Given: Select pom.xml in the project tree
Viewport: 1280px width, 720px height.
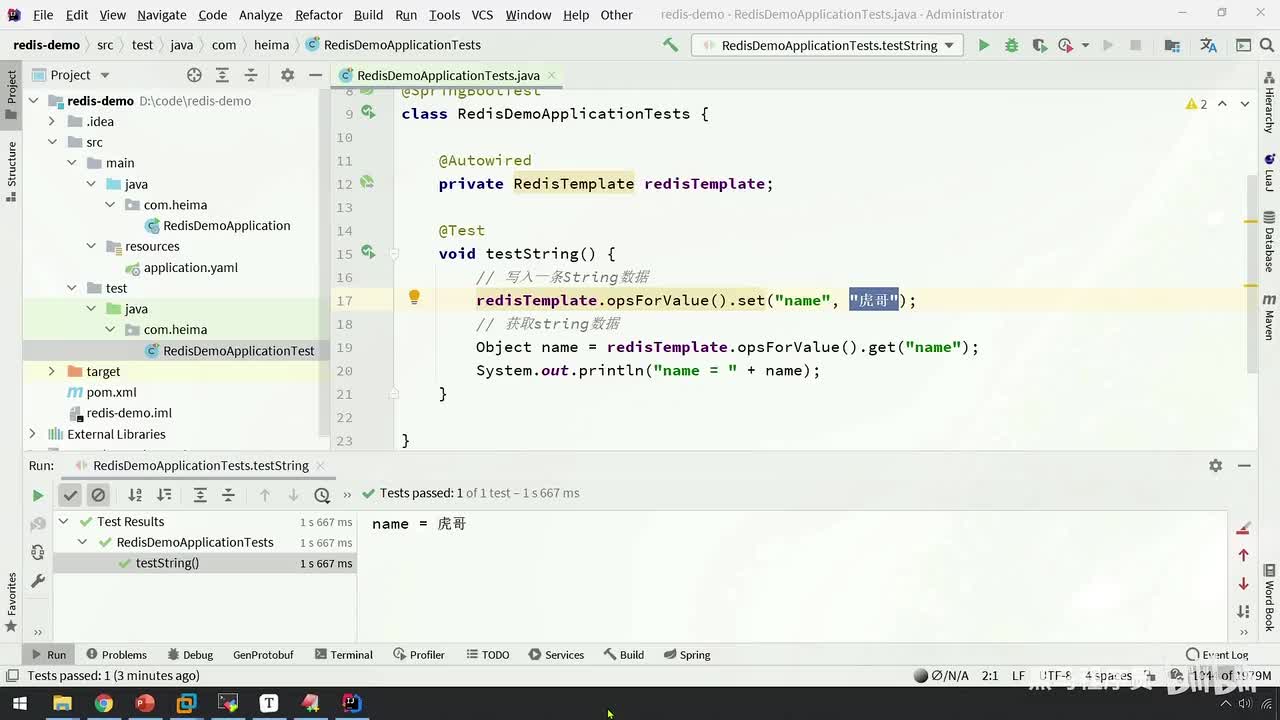Looking at the screenshot, I should [111, 392].
